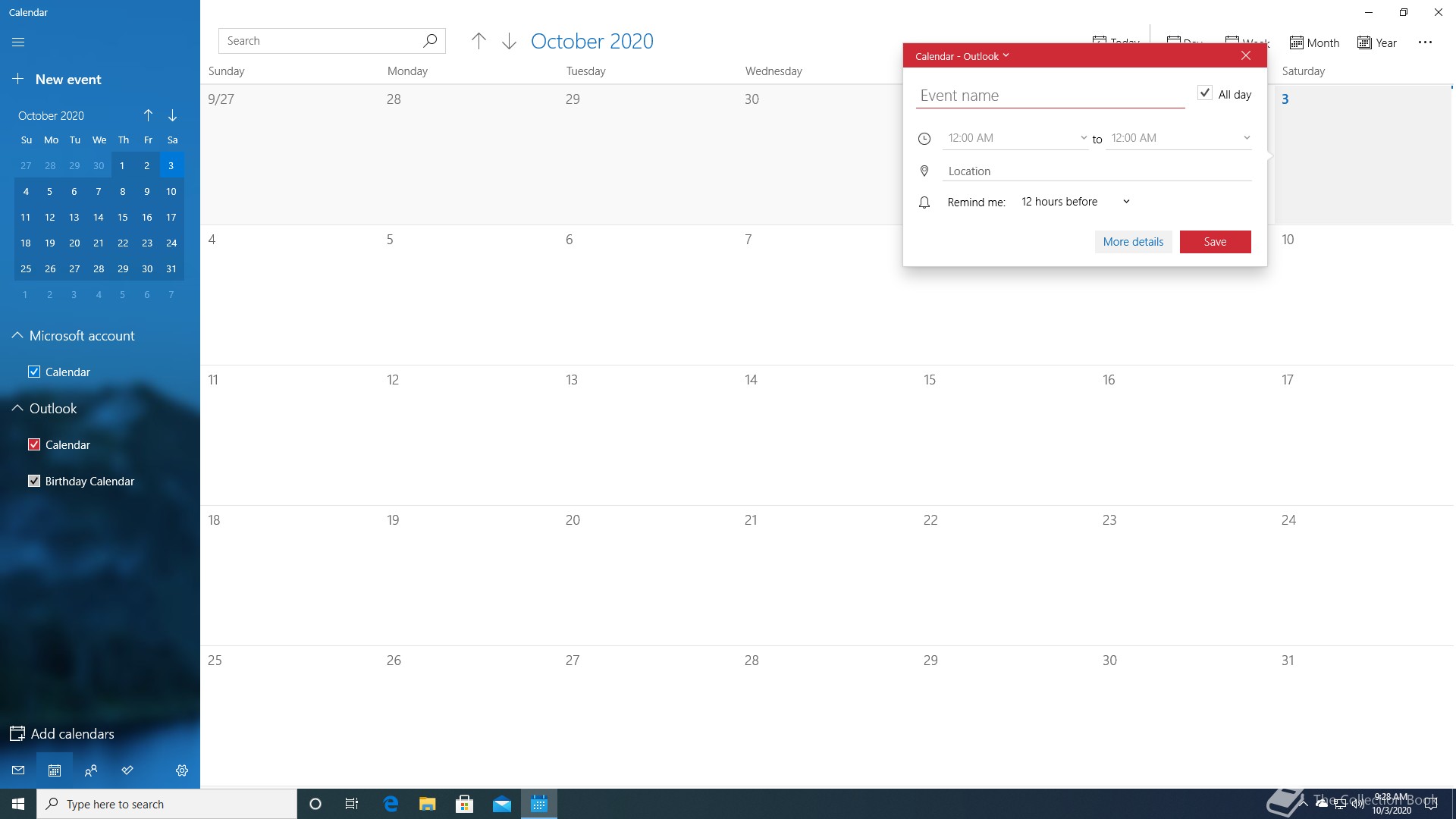Toggle the All day checkbox
The image size is (1456, 819).
click(1204, 93)
